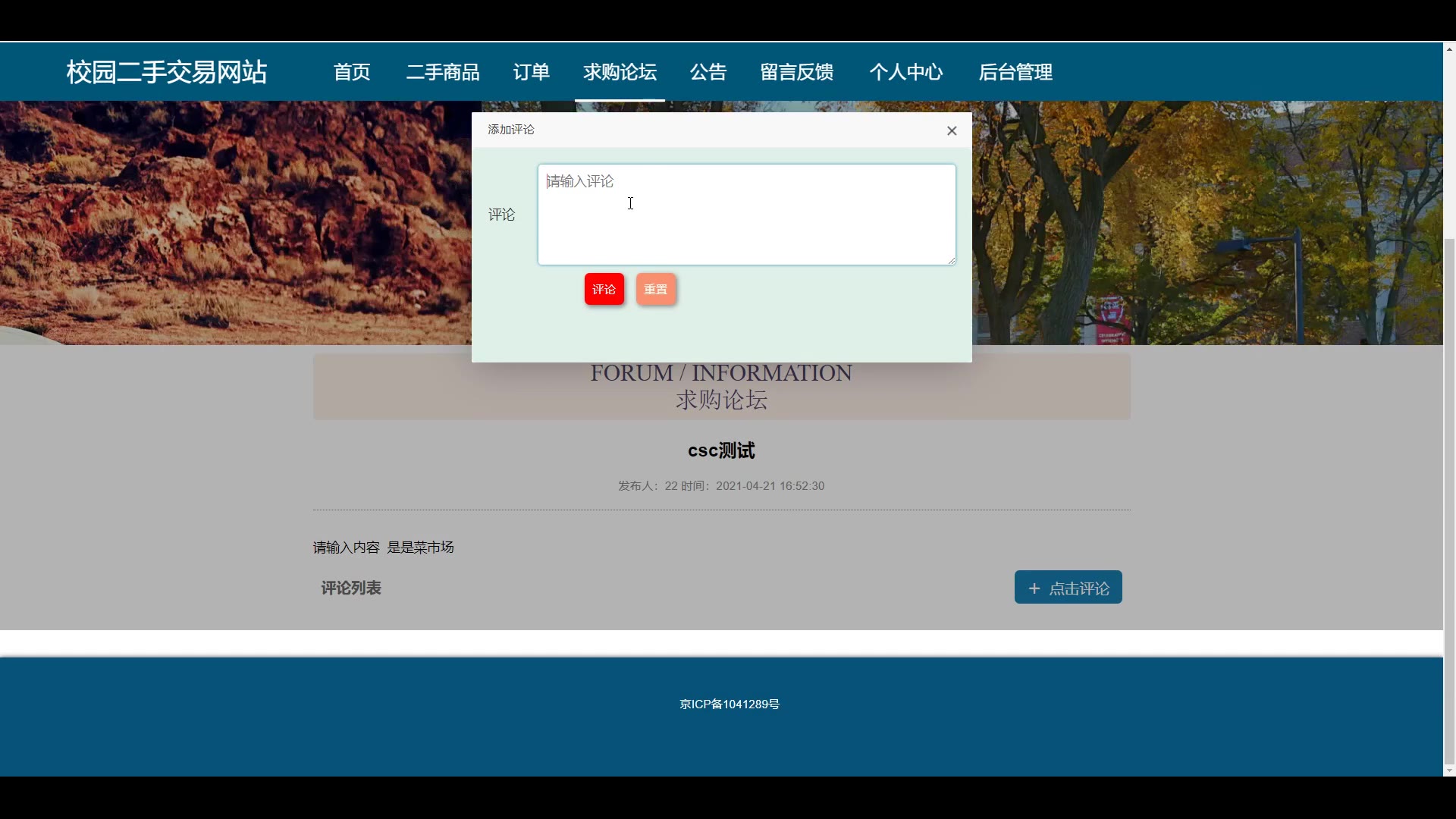1456x819 pixels.
Task: Submit with the red 评论 button
Action: click(x=604, y=289)
